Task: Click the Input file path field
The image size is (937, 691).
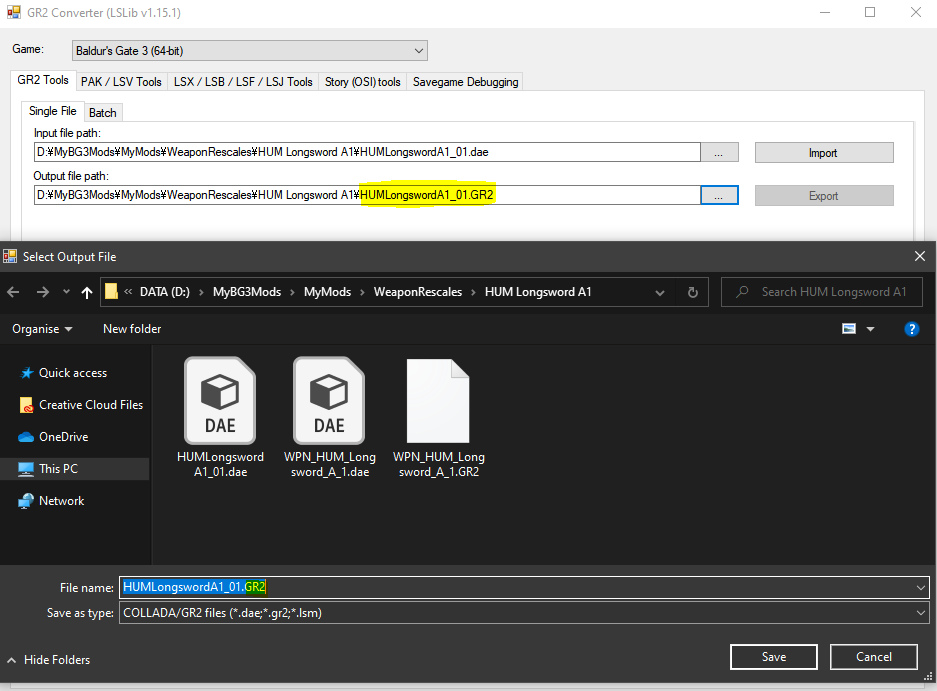Action: point(367,152)
